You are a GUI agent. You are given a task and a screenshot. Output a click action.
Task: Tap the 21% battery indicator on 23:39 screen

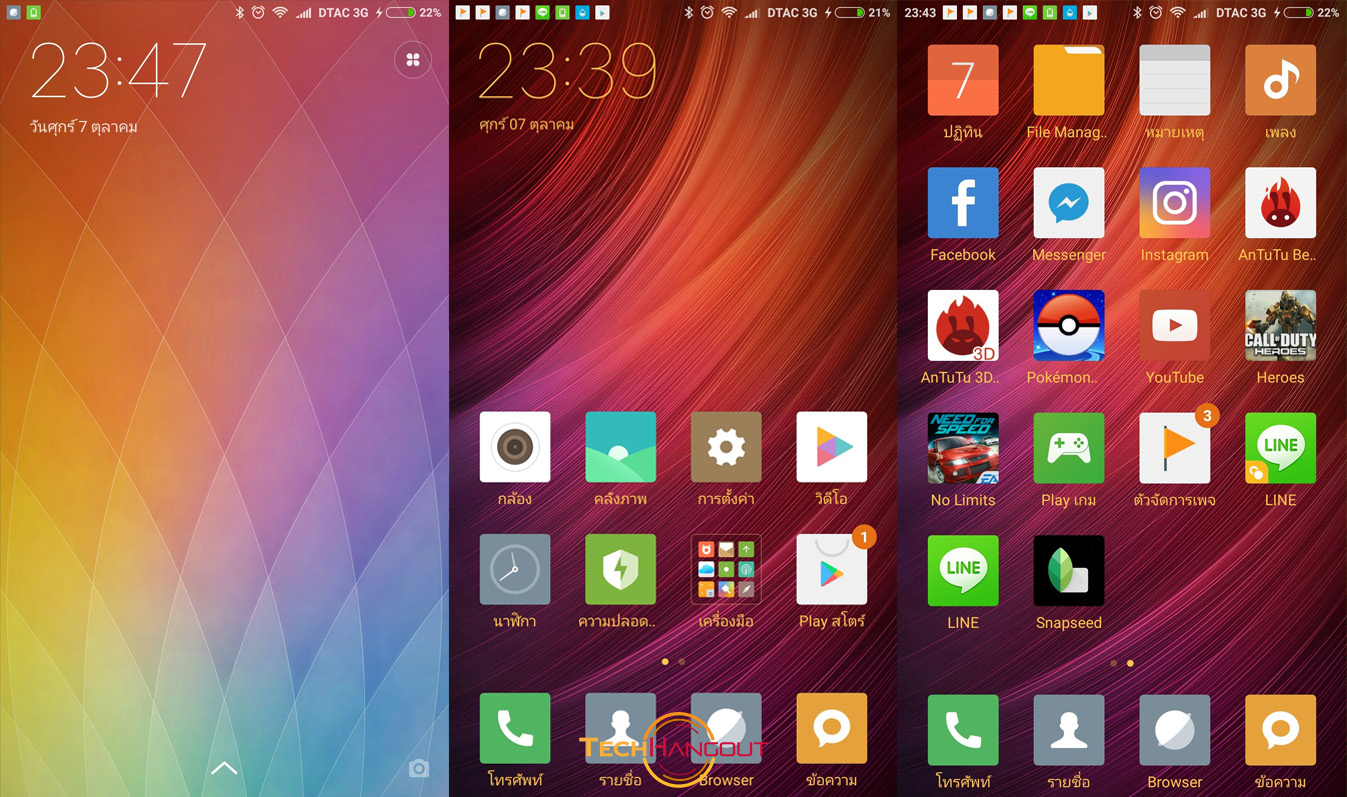tap(863, 13)
